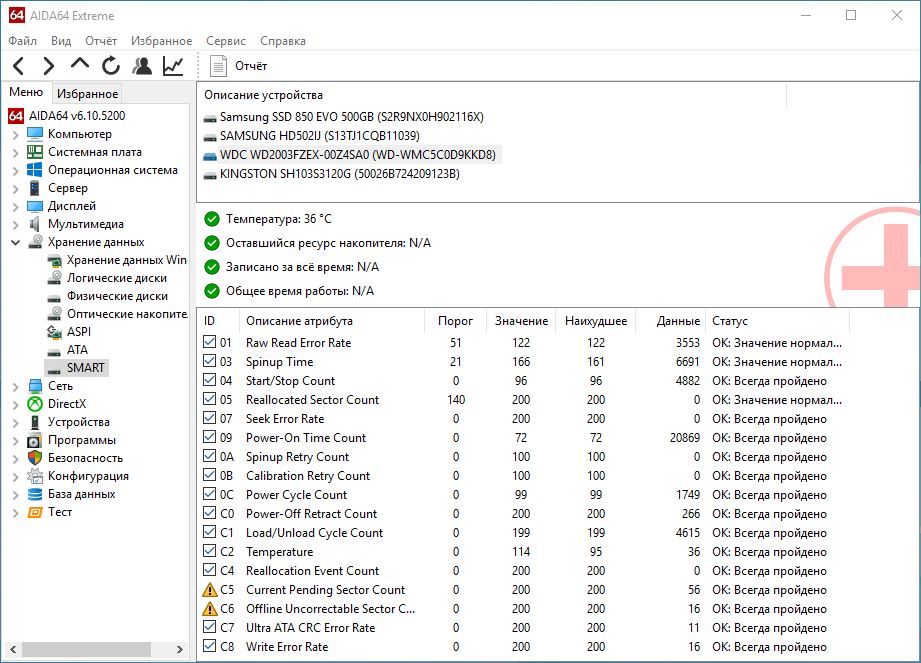The height and width of the screenshot is (663, 921).
Task: Click the sidebar horizontal scrollbar right arrow
Action: pyautogui.click(x=180, y=649)
